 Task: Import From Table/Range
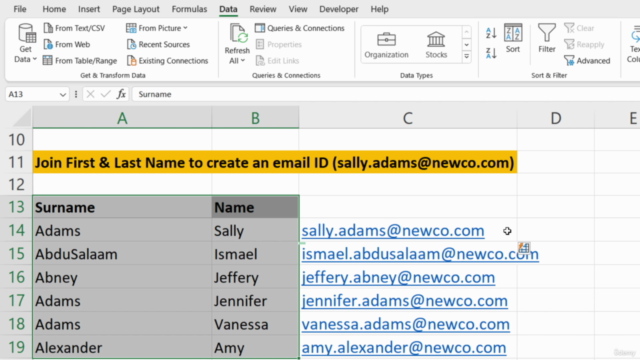[80, 61]
